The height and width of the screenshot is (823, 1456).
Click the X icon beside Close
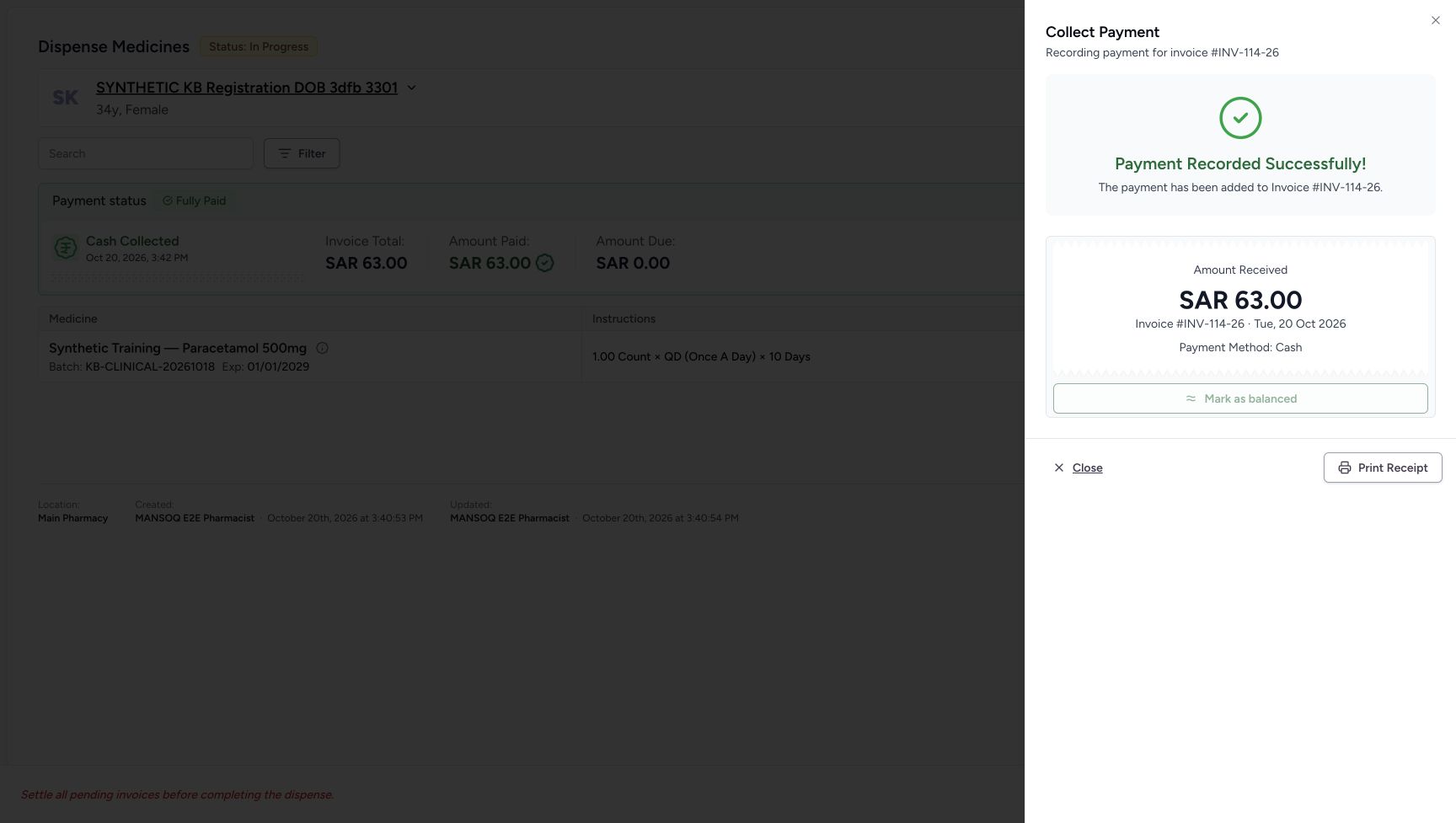coord(1059,468)
